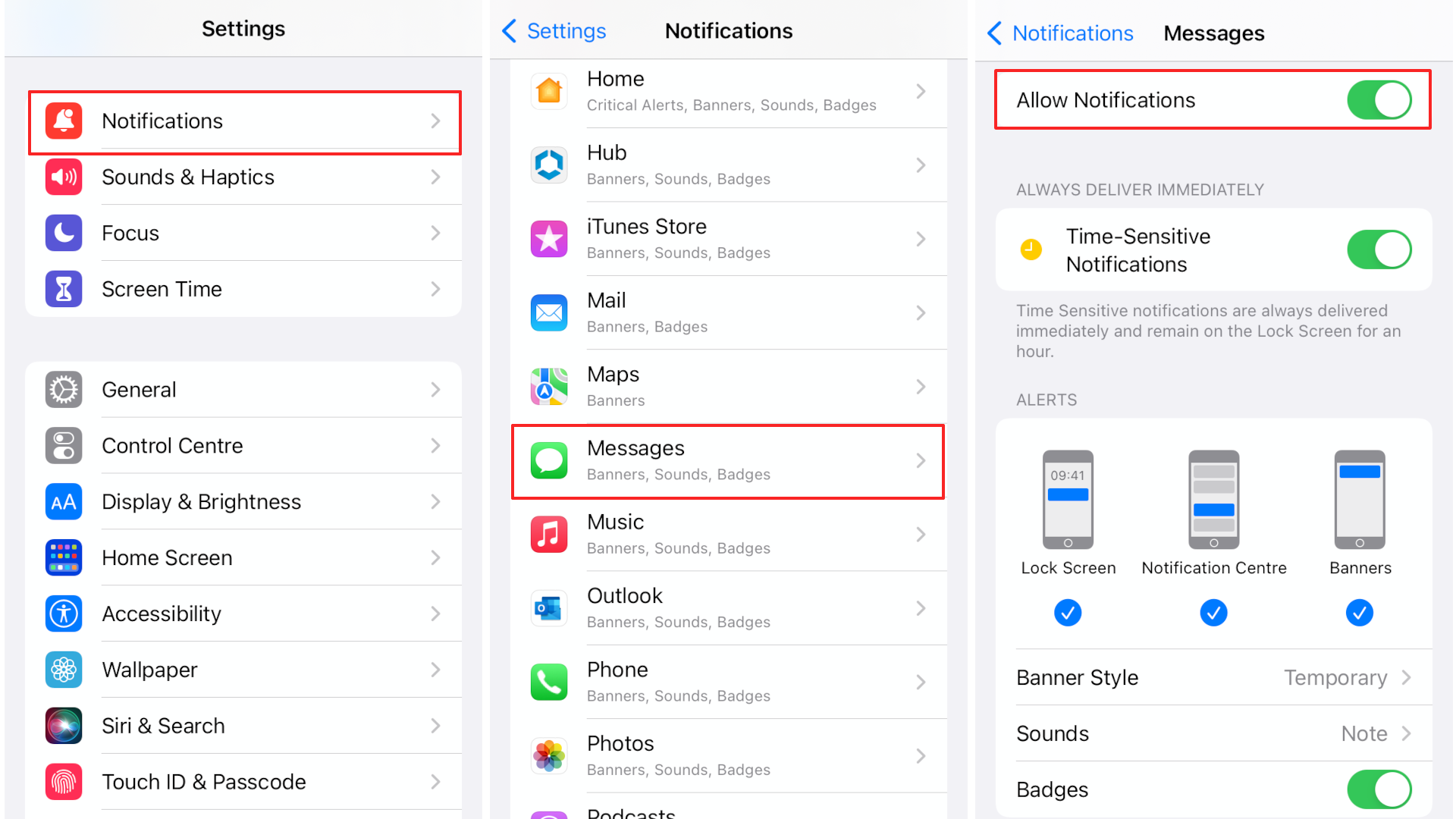Viewport: 1456px width, 819px height.
Task: Tap the green Messages app icon
Action: [x=549, y=461]
